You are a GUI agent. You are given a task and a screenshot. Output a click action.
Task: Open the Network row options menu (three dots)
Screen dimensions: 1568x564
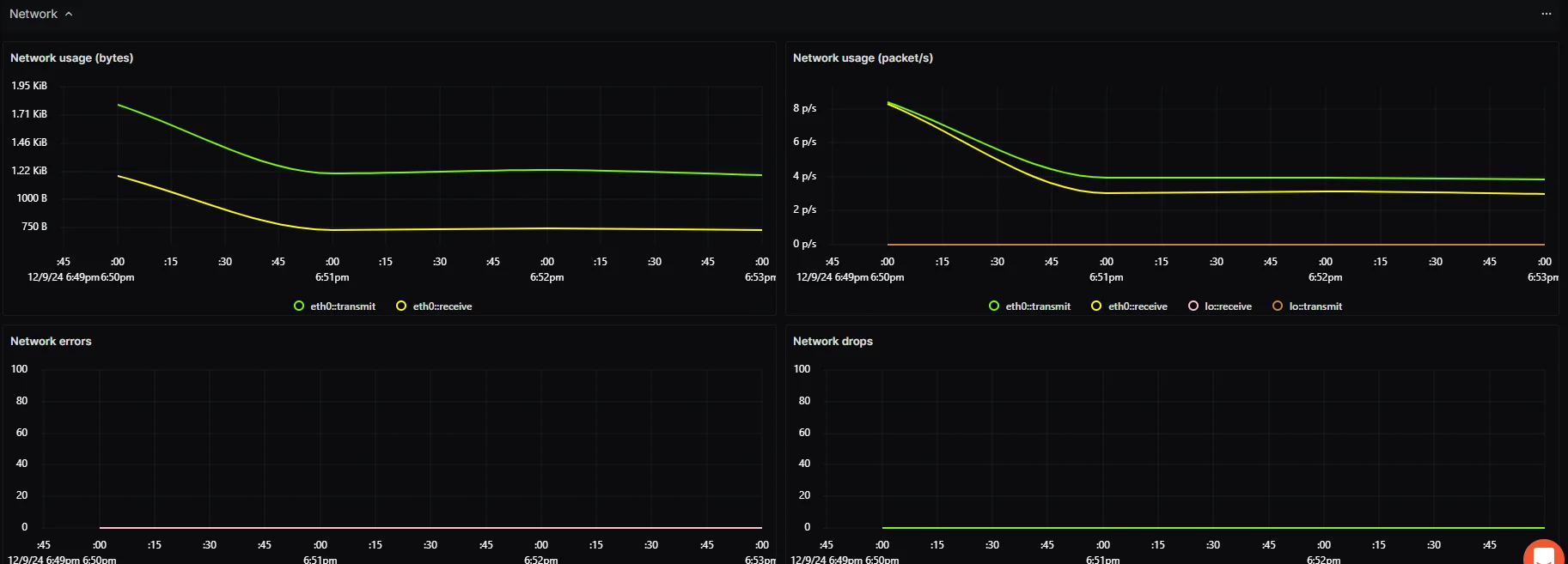(x=1547, y=14)
